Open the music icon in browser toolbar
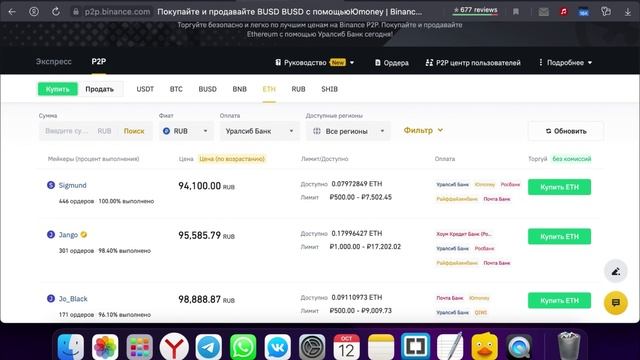 [564, 12]
